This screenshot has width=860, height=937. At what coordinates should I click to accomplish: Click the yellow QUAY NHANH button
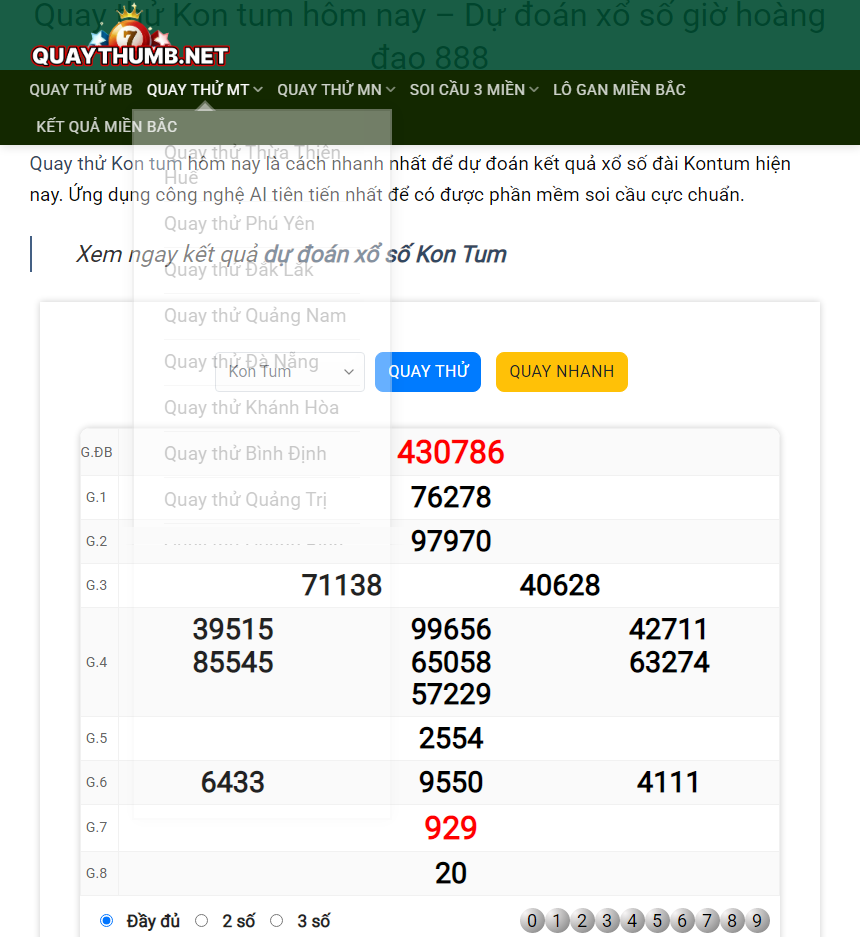click(x=562, y=372)
